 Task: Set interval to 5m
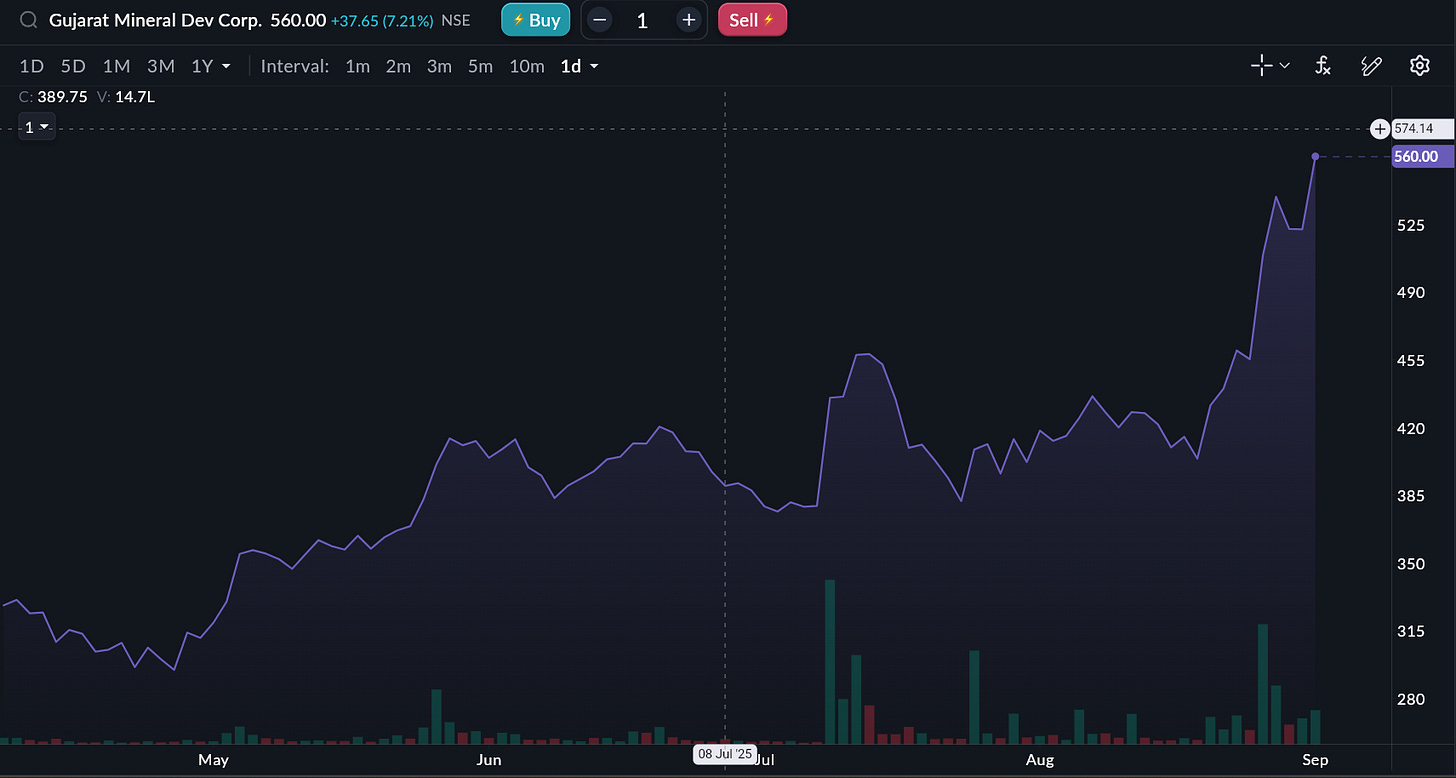pyautogui.click(x=480, y=66)
